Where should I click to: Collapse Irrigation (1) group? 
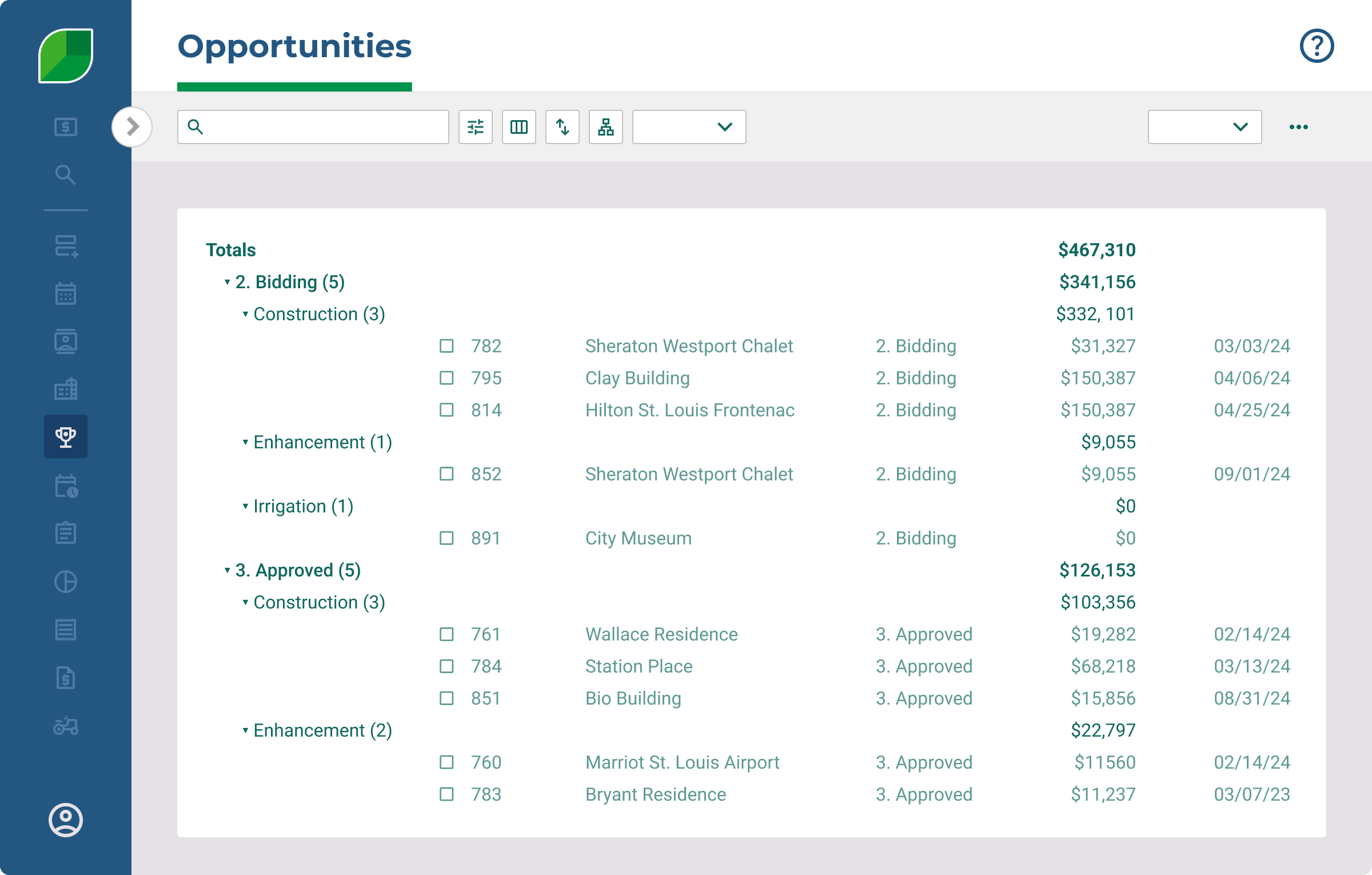pyautogui.click(x=245, y=506)
